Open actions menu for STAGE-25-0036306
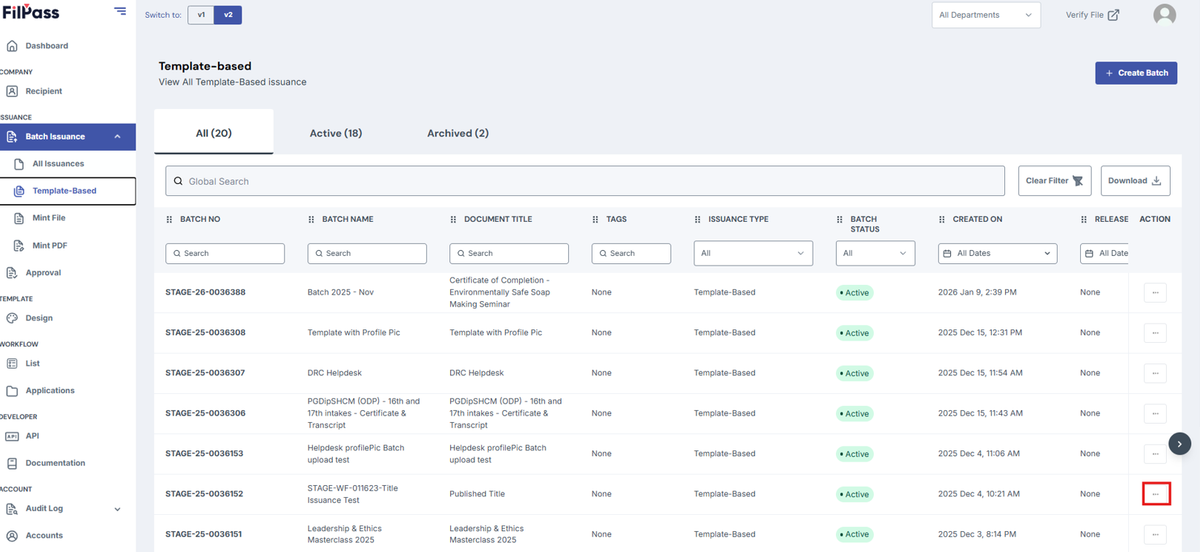 point(1155,413)
